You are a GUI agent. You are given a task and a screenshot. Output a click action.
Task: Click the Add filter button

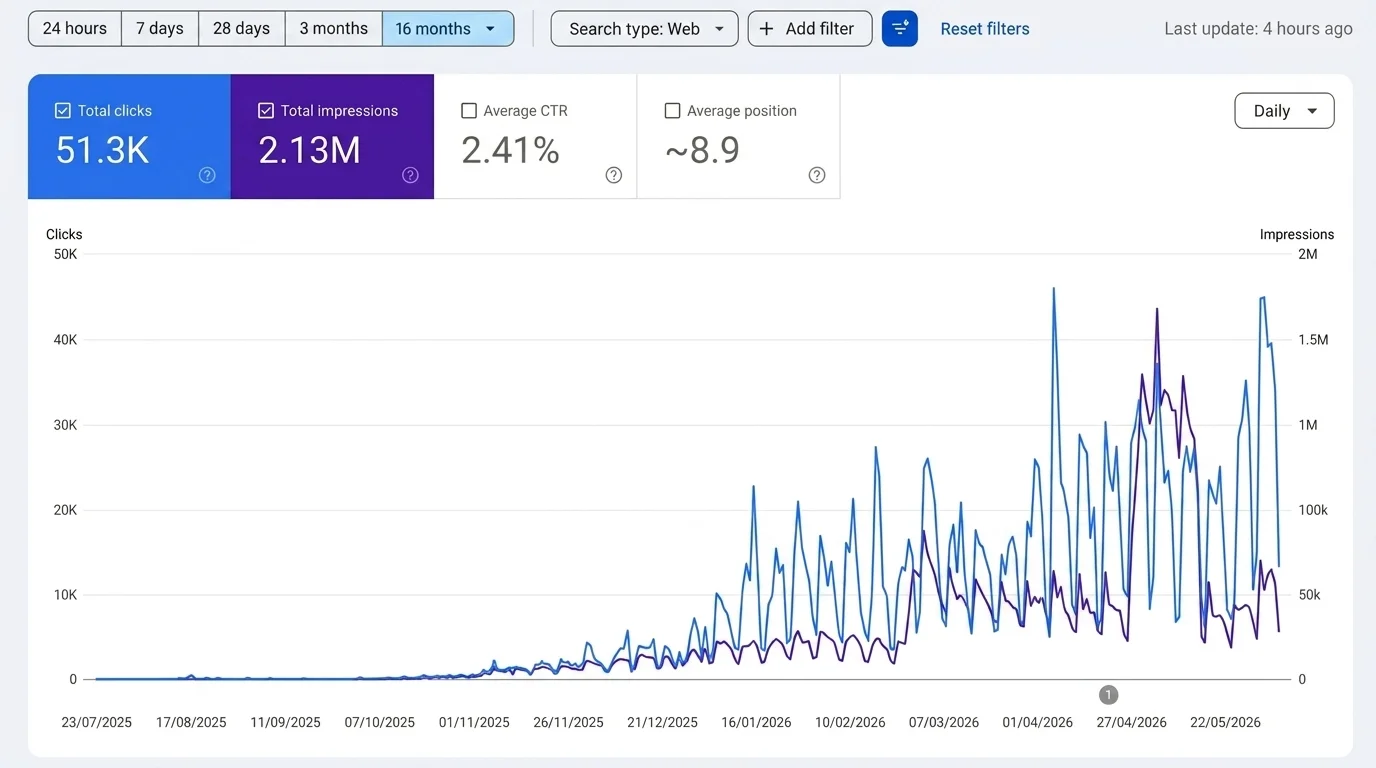[810, 29]
